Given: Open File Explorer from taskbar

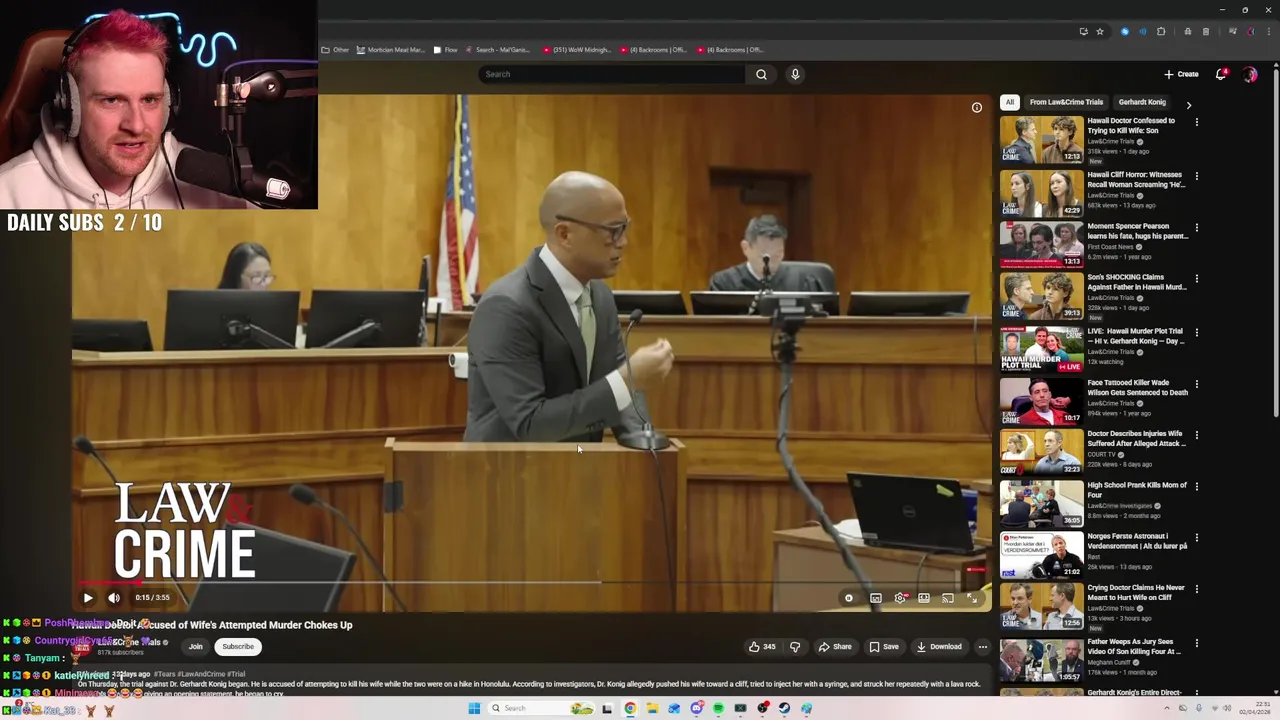Looking at the screenshot, I should (652, 708).
